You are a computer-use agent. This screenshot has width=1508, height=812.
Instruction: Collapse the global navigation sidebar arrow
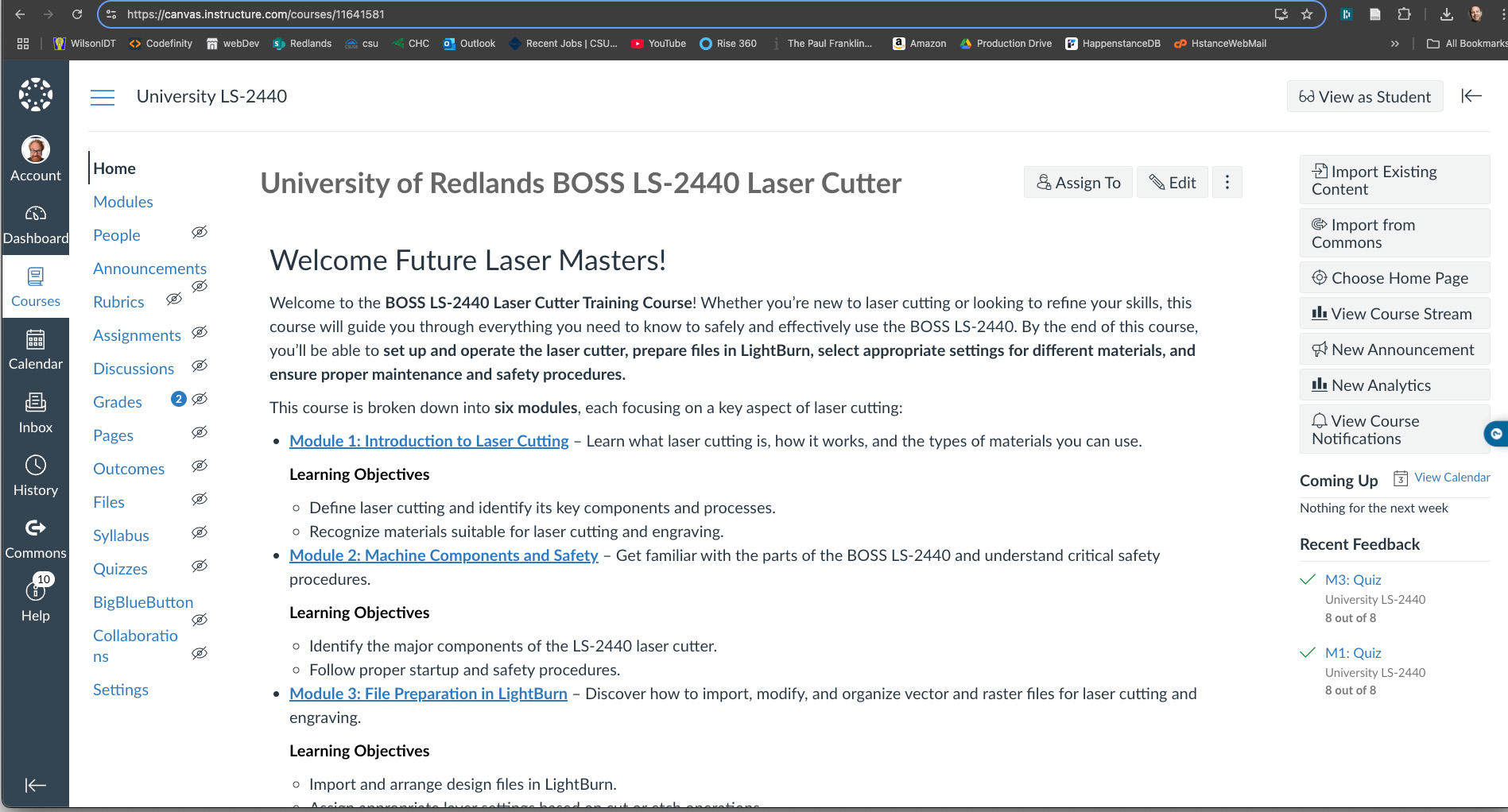tap(36, 785)
